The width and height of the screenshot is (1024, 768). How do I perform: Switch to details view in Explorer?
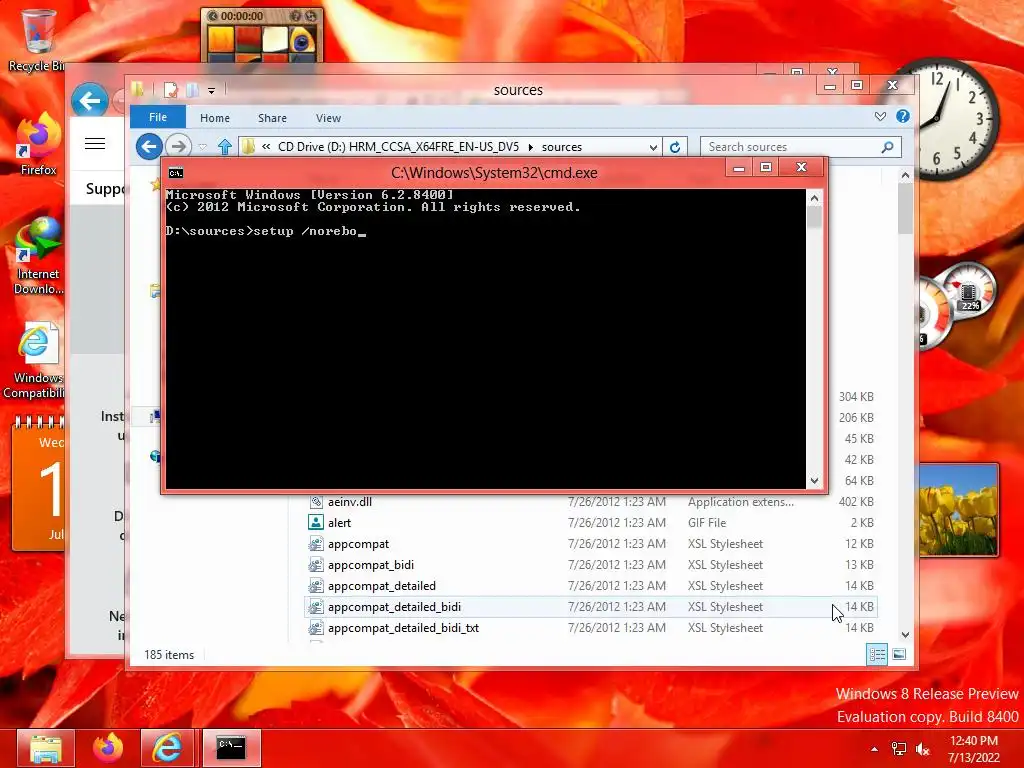pos(877,654)
